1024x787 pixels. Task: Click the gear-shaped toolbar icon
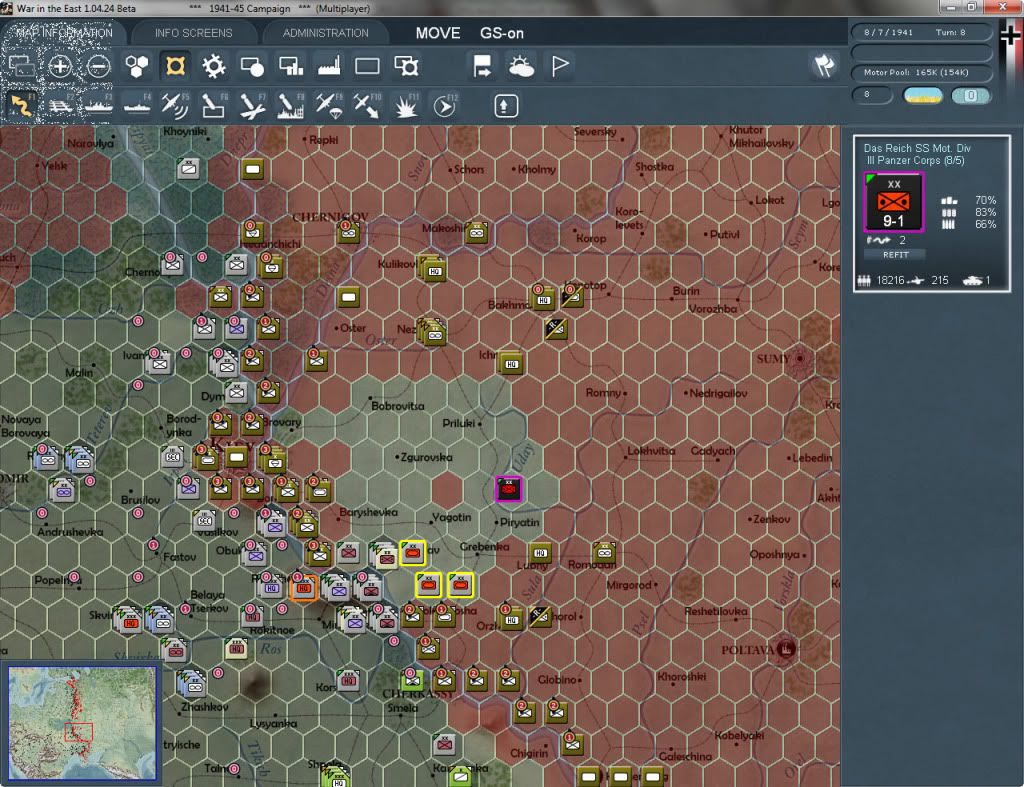point(214,66)
